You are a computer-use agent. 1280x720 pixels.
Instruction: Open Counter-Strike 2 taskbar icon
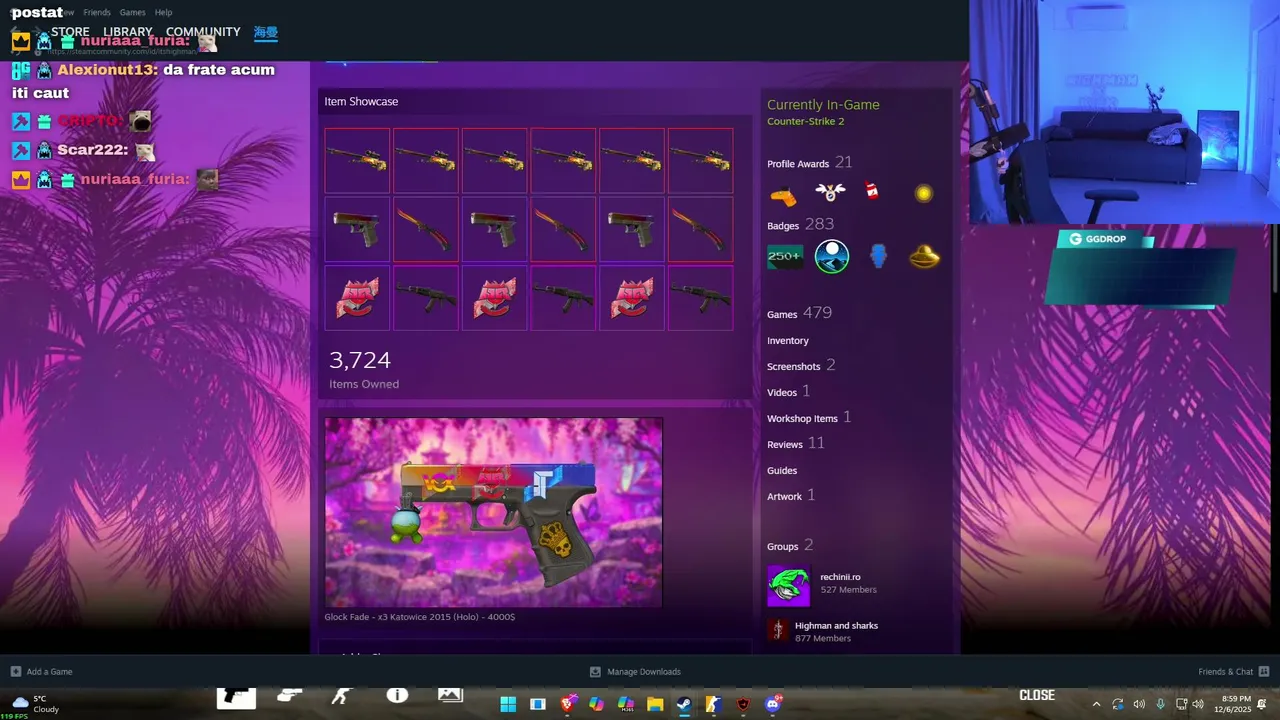713,704
